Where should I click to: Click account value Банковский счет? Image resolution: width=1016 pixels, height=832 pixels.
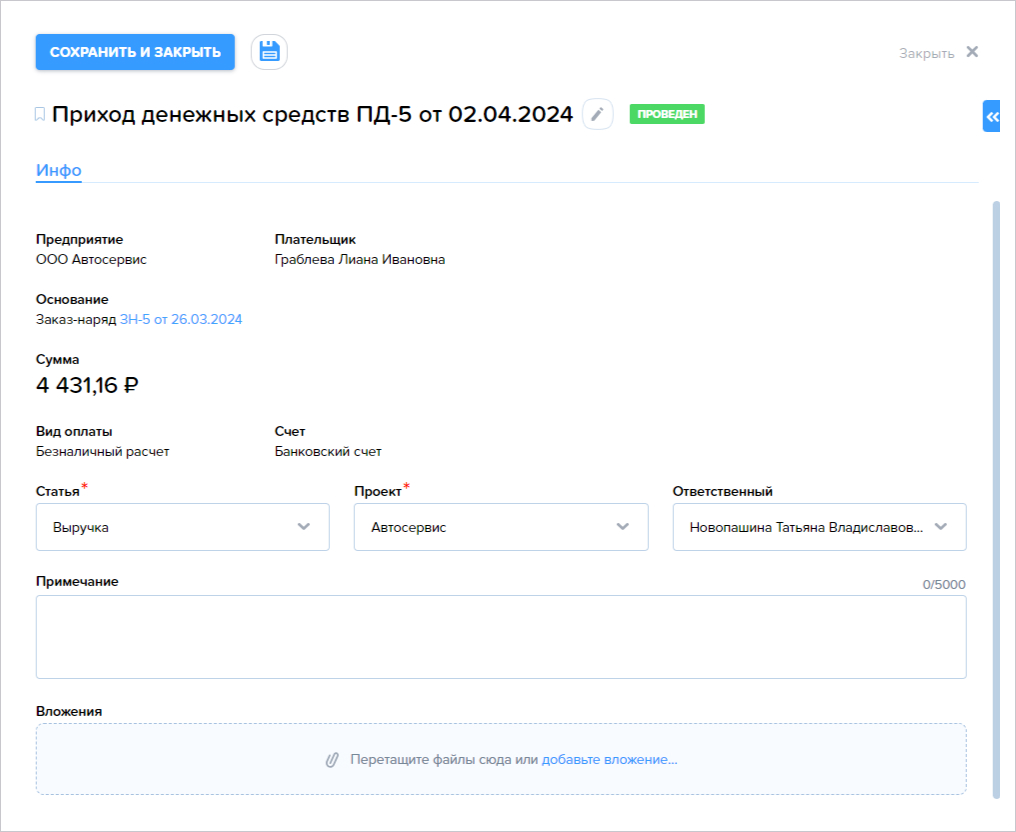pyautogui.click(x=328, y=452)
